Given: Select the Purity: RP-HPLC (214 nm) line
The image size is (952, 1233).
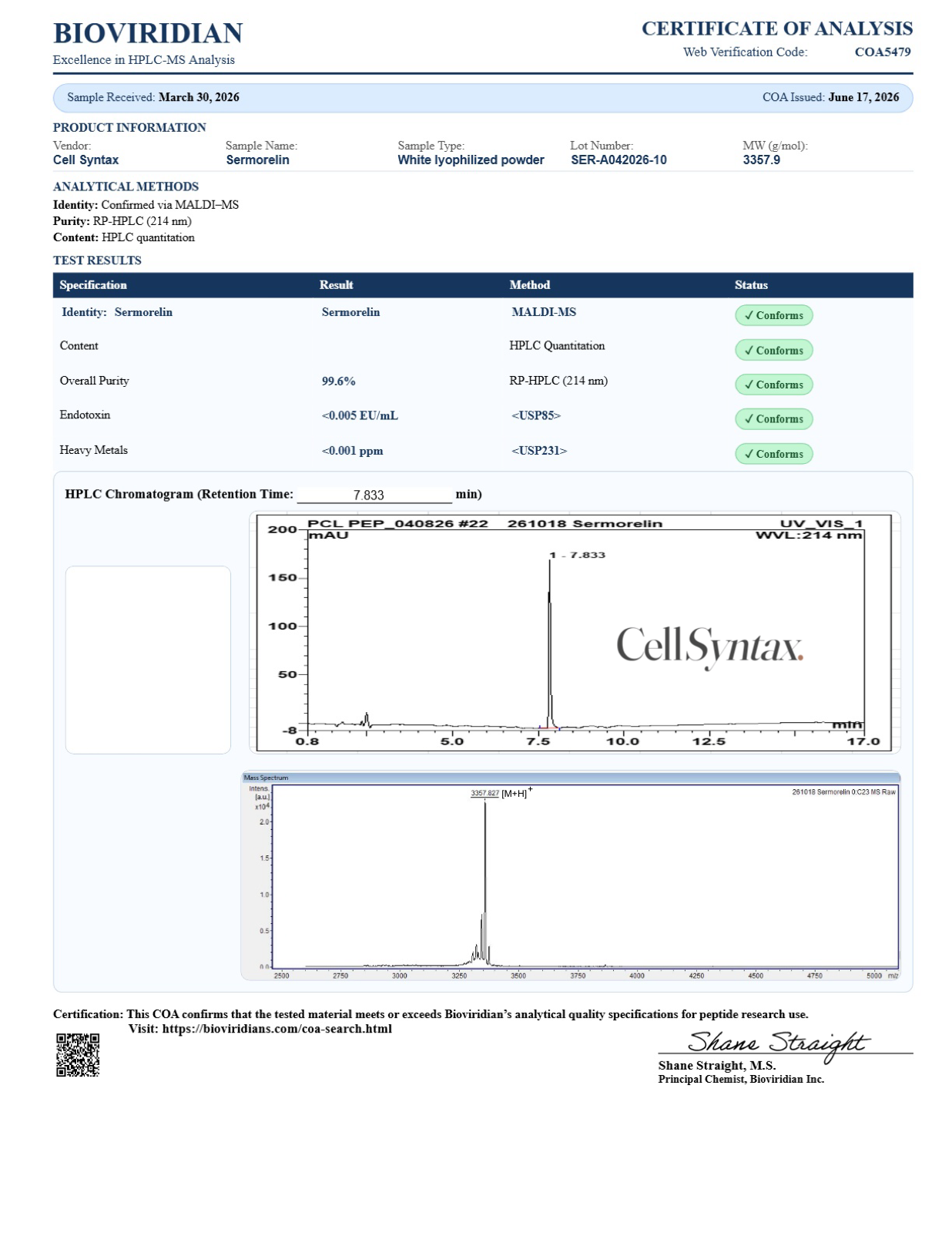Looking at the screenshot, I should tap(122, 221).
